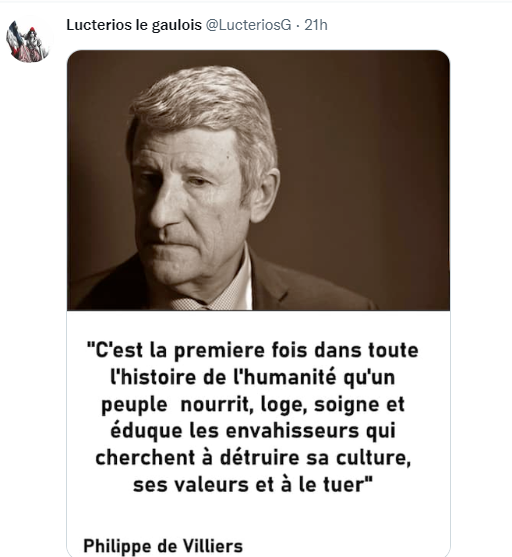The image size is (512, 557).
Task: Open the @LucteriosG handle link
Action: pos(248,25)
